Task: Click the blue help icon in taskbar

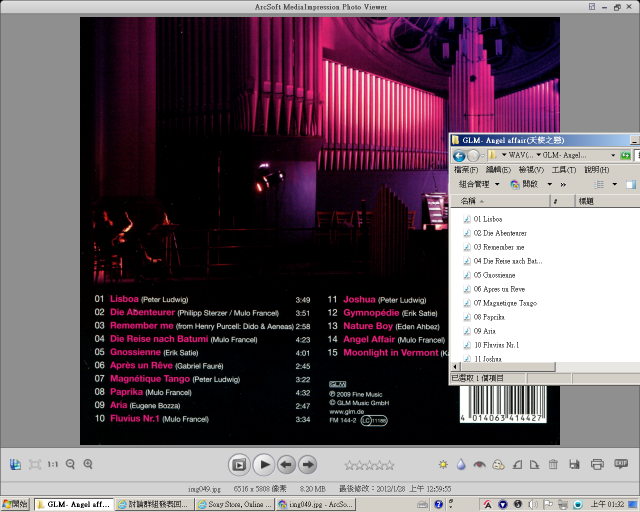Action: [x=439, y=505]
